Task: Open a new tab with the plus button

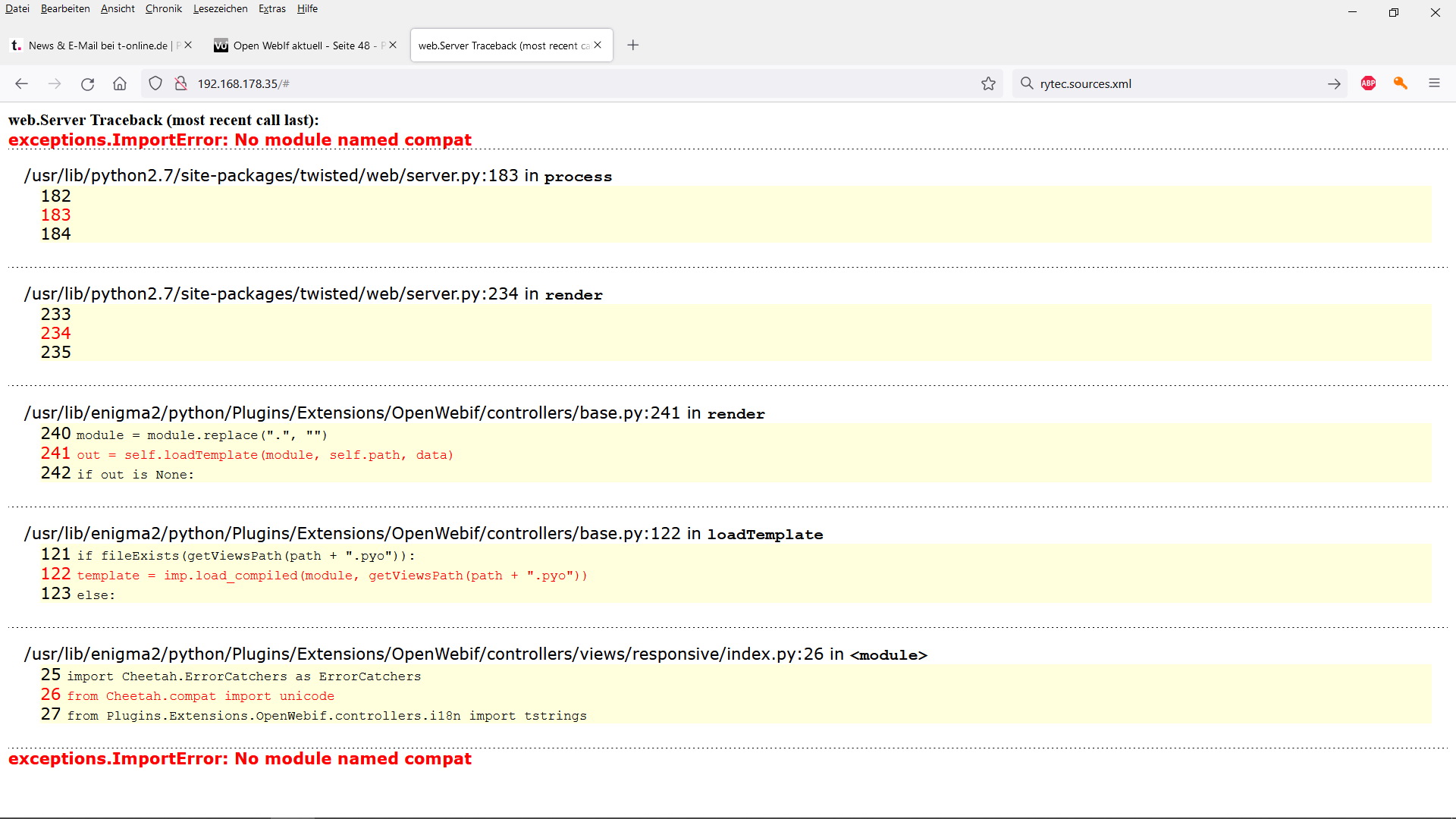Action: point(633,45)
